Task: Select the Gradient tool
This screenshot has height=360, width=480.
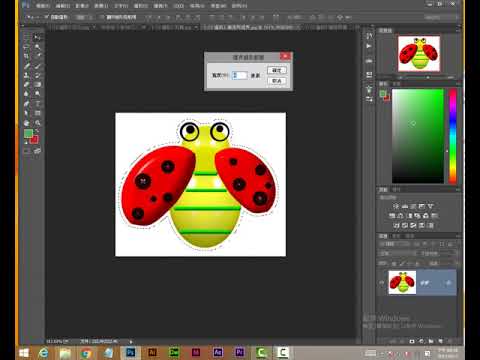Action: point(37,85)
